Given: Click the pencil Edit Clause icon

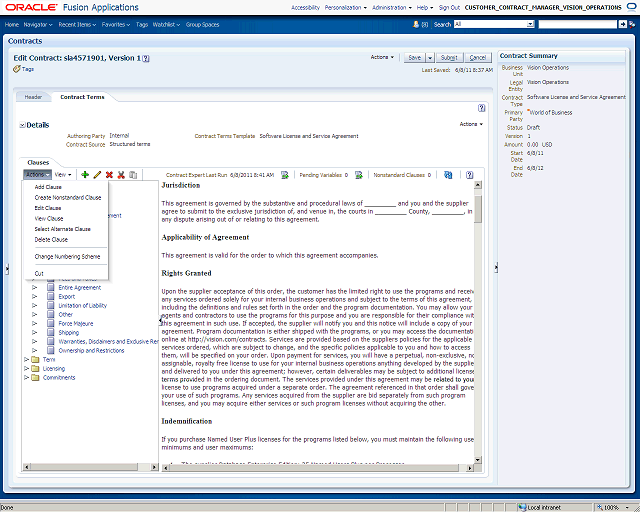Looking at the screenshot, I should [97, 175].
